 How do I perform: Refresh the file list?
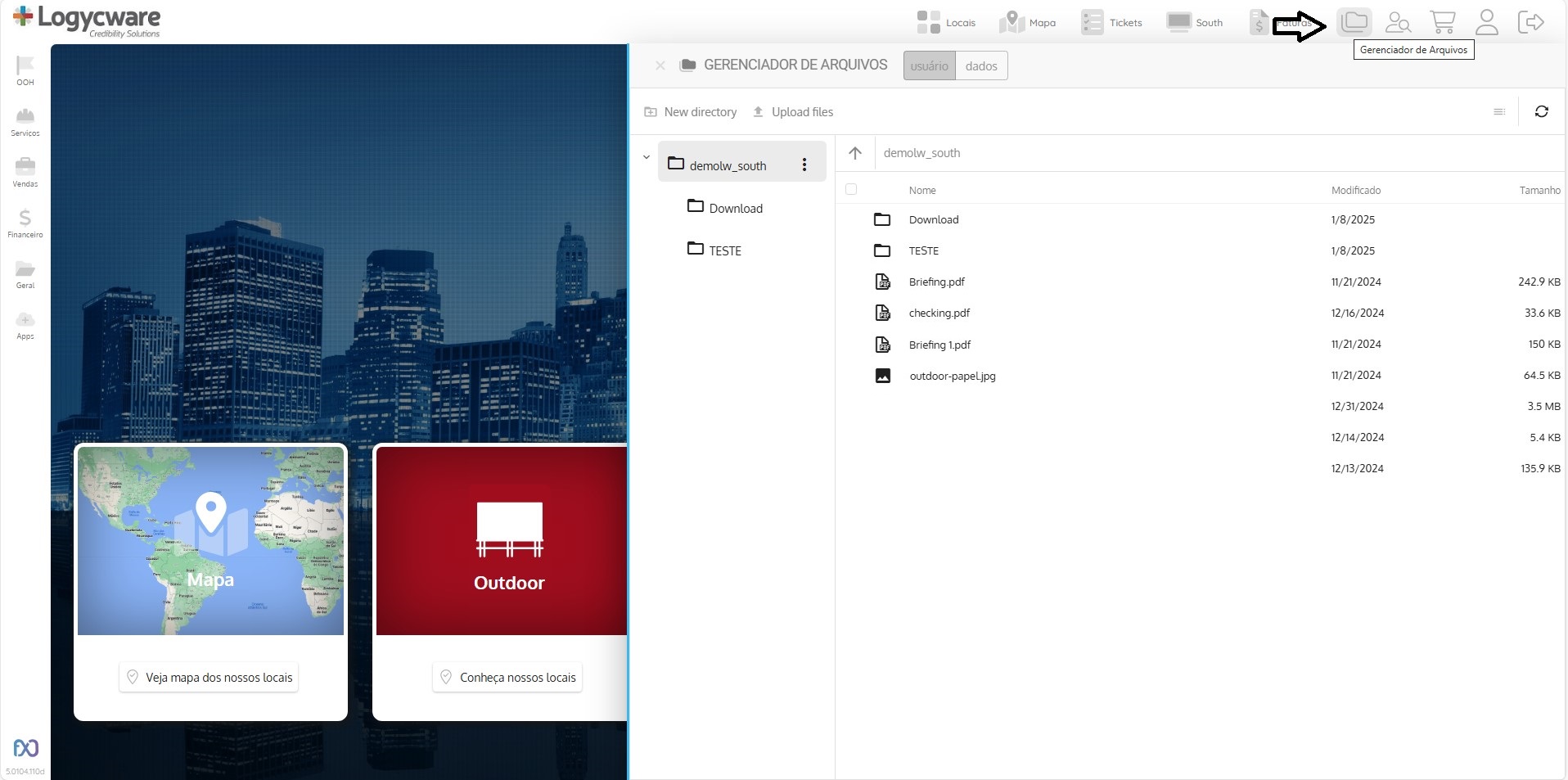click(1542, 111)
